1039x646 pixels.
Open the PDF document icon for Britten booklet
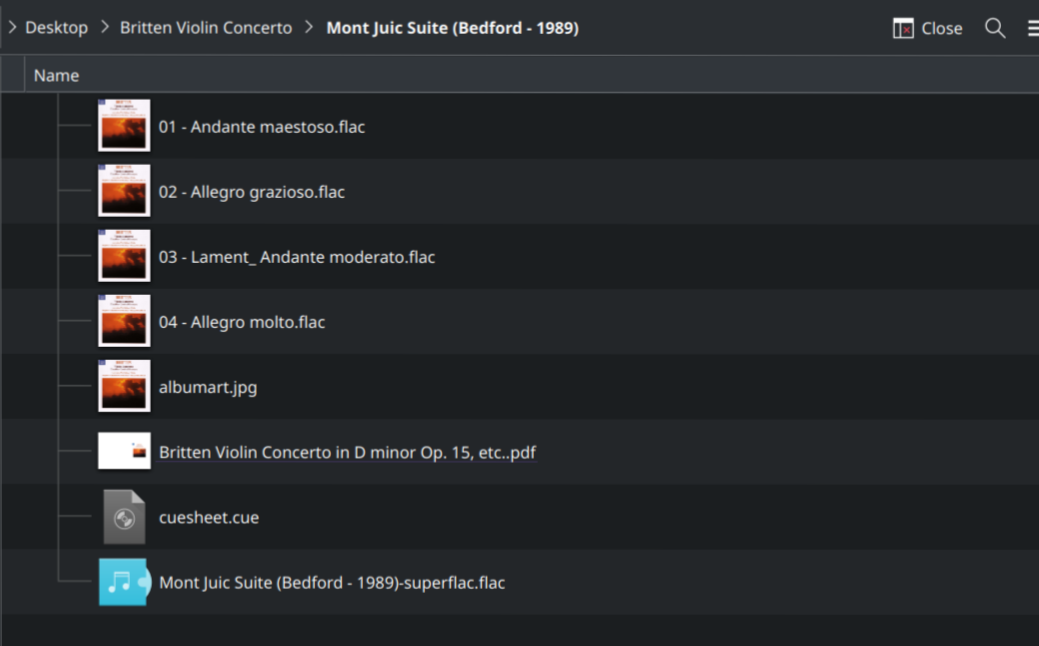pyautogui.click(x=123, y=452)
